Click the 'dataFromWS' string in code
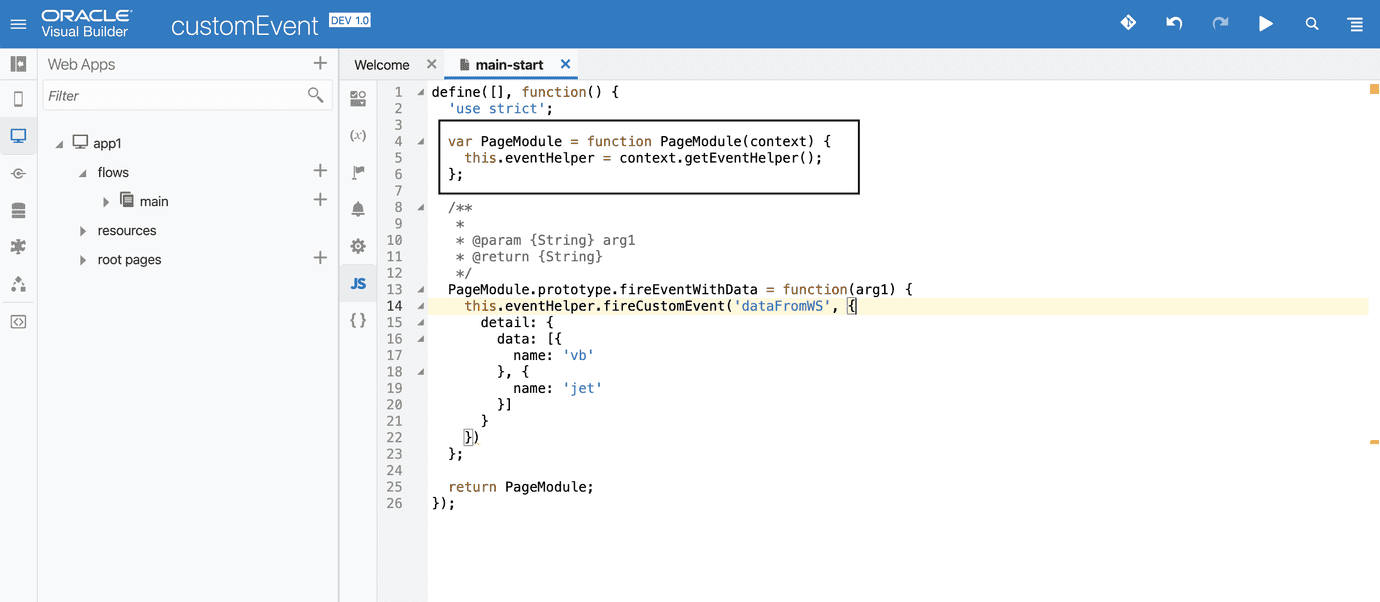The width and height of the screenshot is (1380, 602). pyautogui.click(x=783, y=305)
